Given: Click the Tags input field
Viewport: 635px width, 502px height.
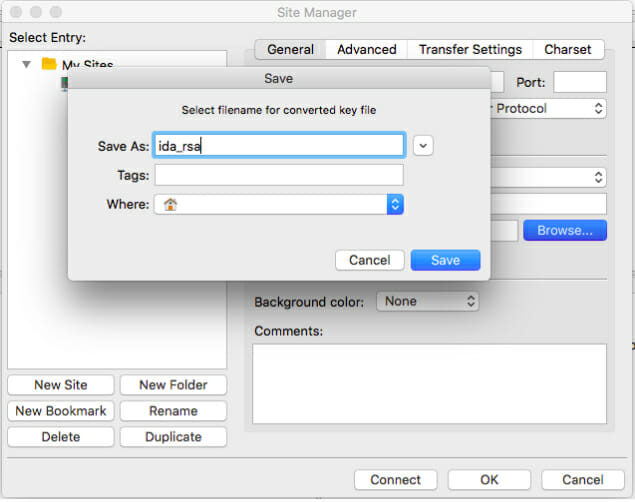Looking at the screenshot, I should pyautogui.click(x=279, y=175).
